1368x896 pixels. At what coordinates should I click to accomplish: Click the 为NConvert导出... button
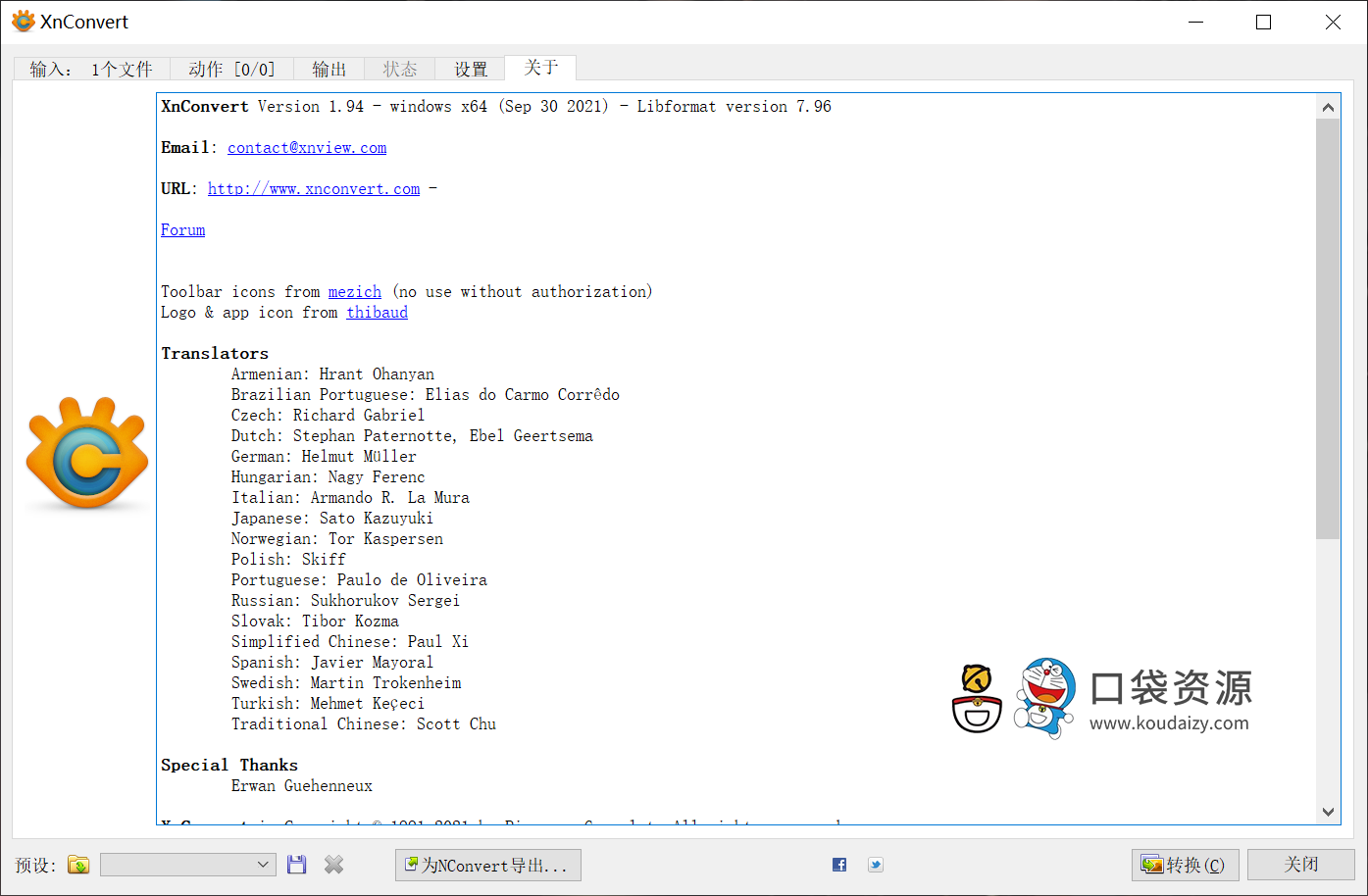click(x=488, y=865)
